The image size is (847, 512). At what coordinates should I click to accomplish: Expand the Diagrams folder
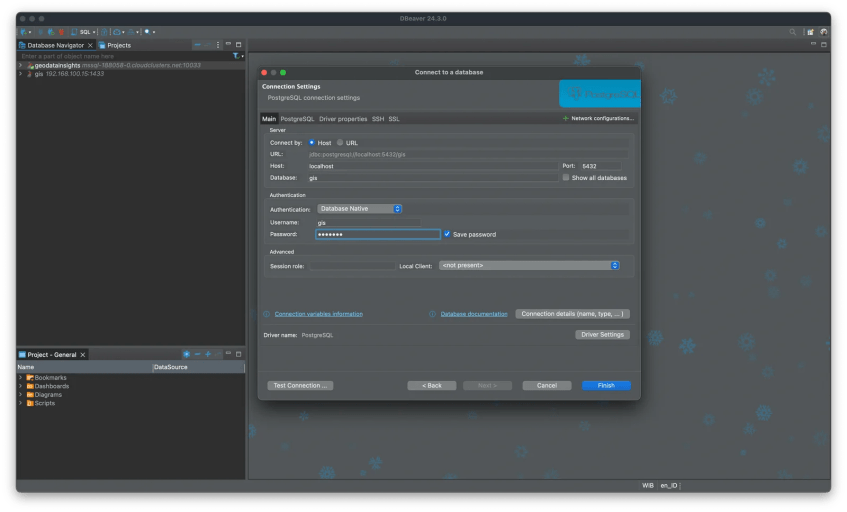(21, 395)
